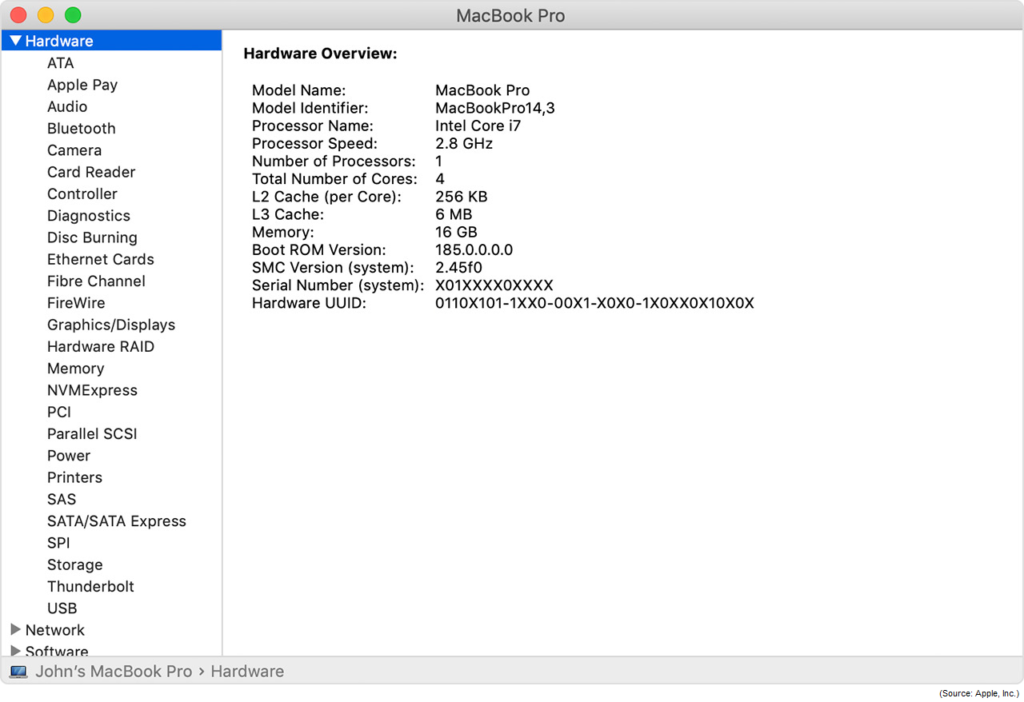Open the USB hardware category

pyautogui.click(x=62, y=608)
